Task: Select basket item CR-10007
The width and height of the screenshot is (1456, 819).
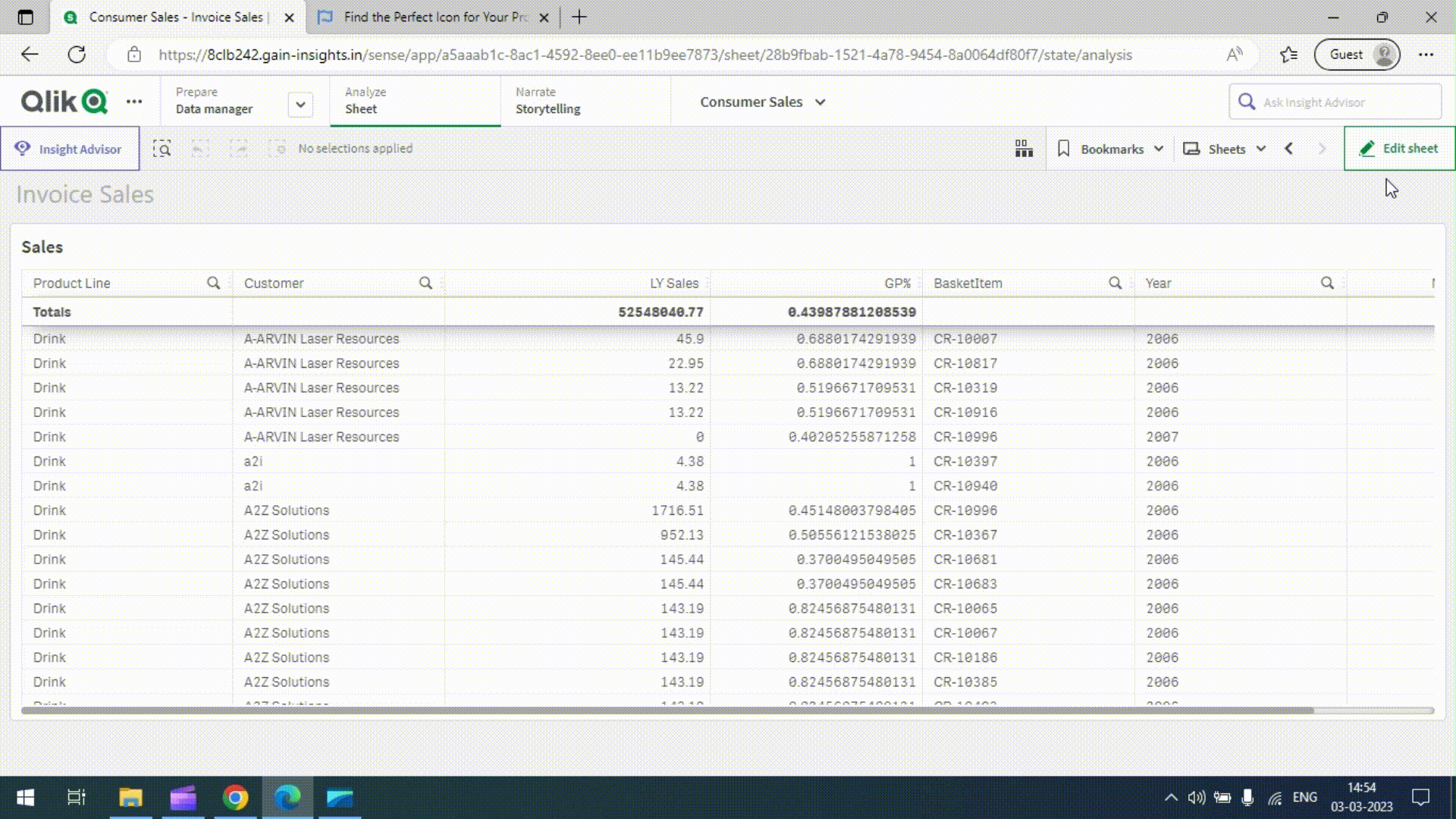Action: [965, 339]
